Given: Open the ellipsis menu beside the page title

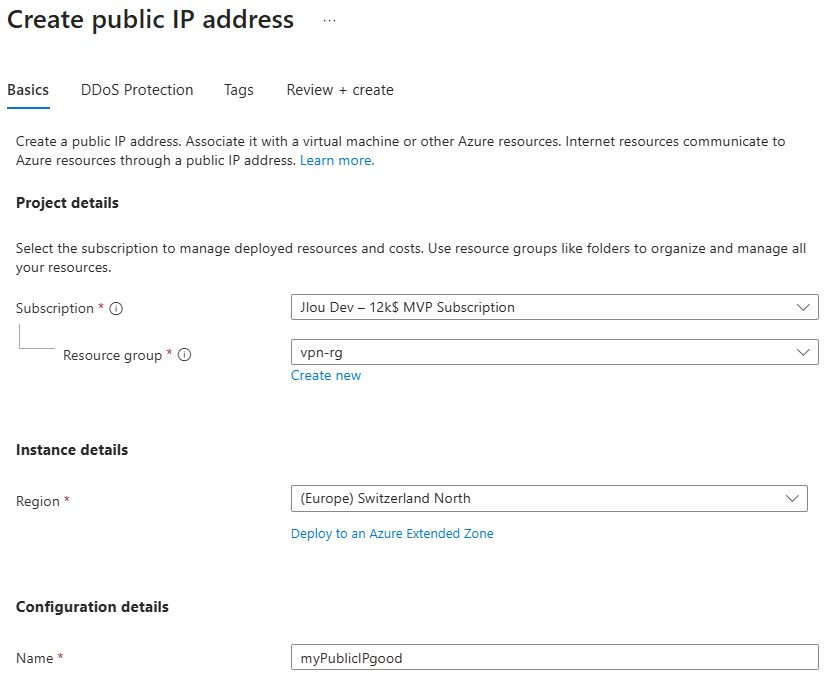Looking at the screenshot, I should pyautogui.click(x=329, y=21).
